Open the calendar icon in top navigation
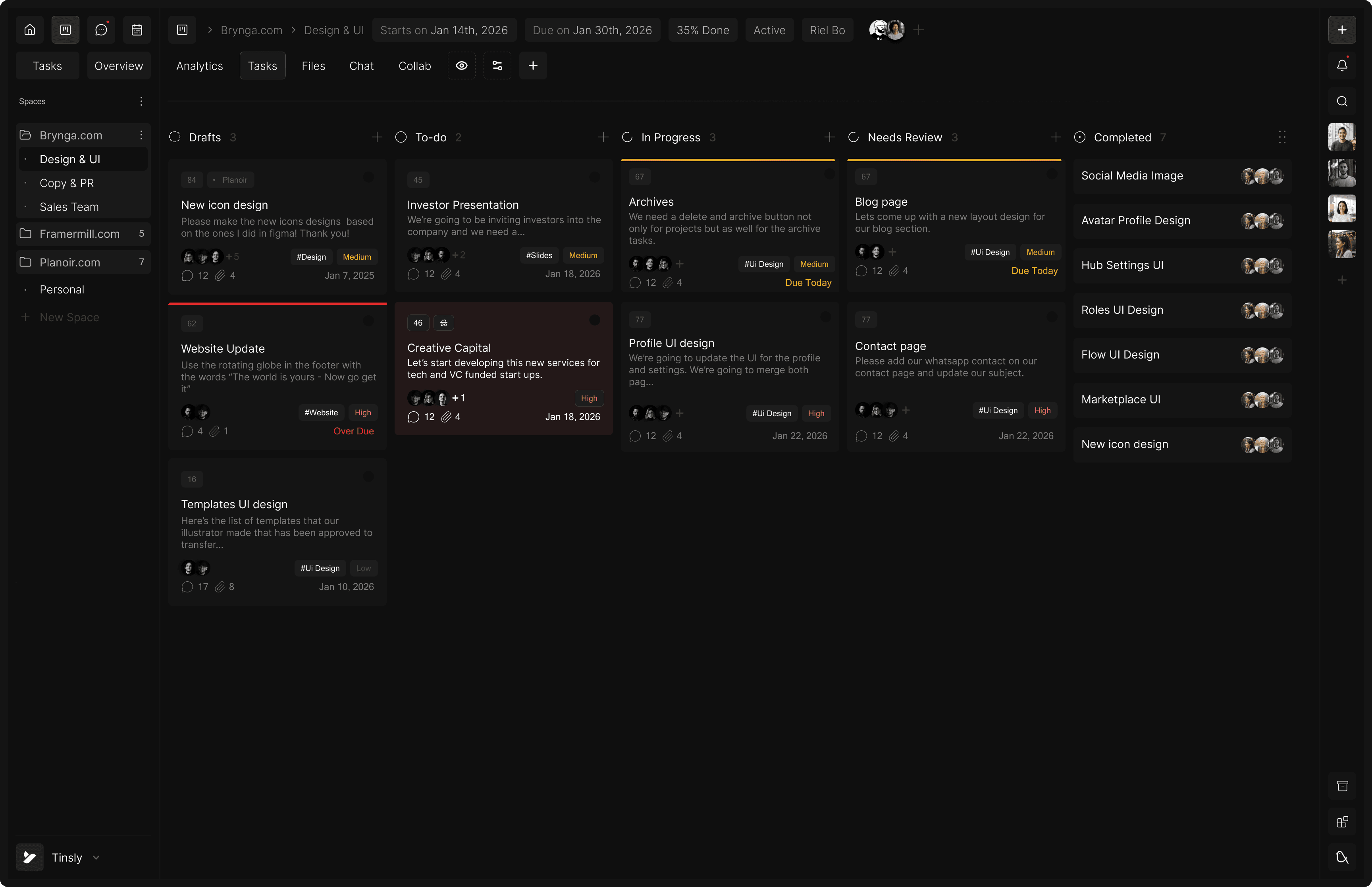 pyautogui.click(x=137, y=30)
